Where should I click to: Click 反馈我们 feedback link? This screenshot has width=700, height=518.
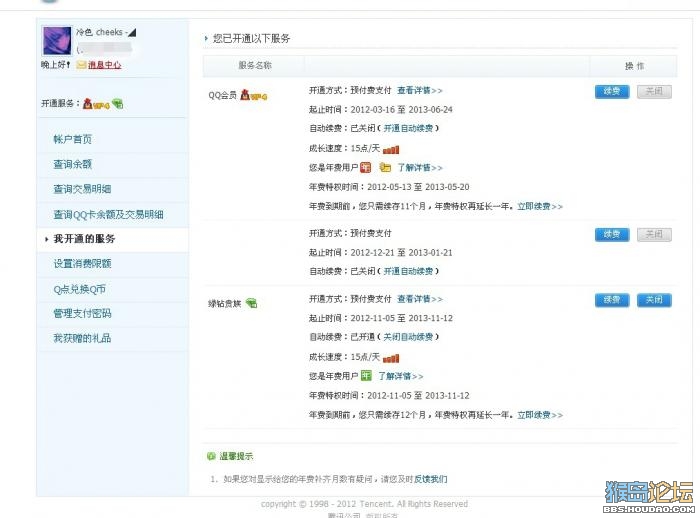pos(430,479)
